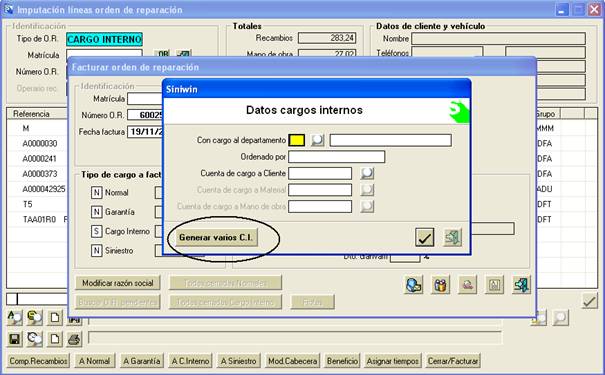Click ADU group cell
Image resolution: width=605 pixels, height=375 pixels.
(x=545, y=189)
